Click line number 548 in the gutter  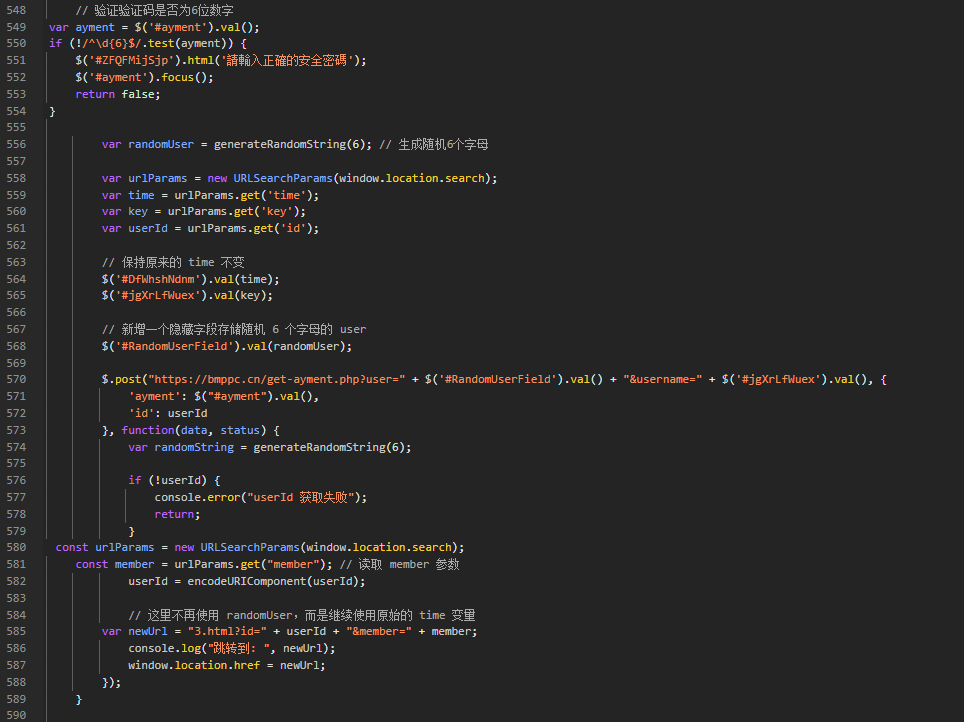pos(17,10)
